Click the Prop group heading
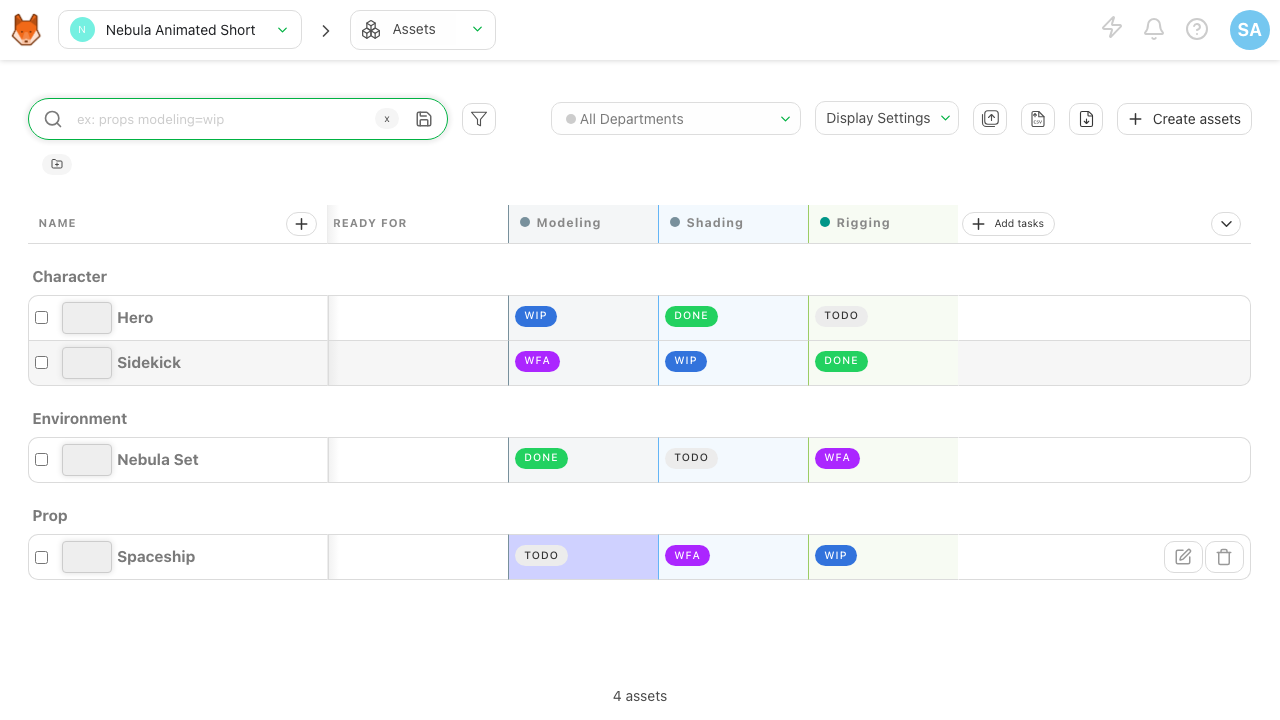1280x720 pixels. [50, 516]
